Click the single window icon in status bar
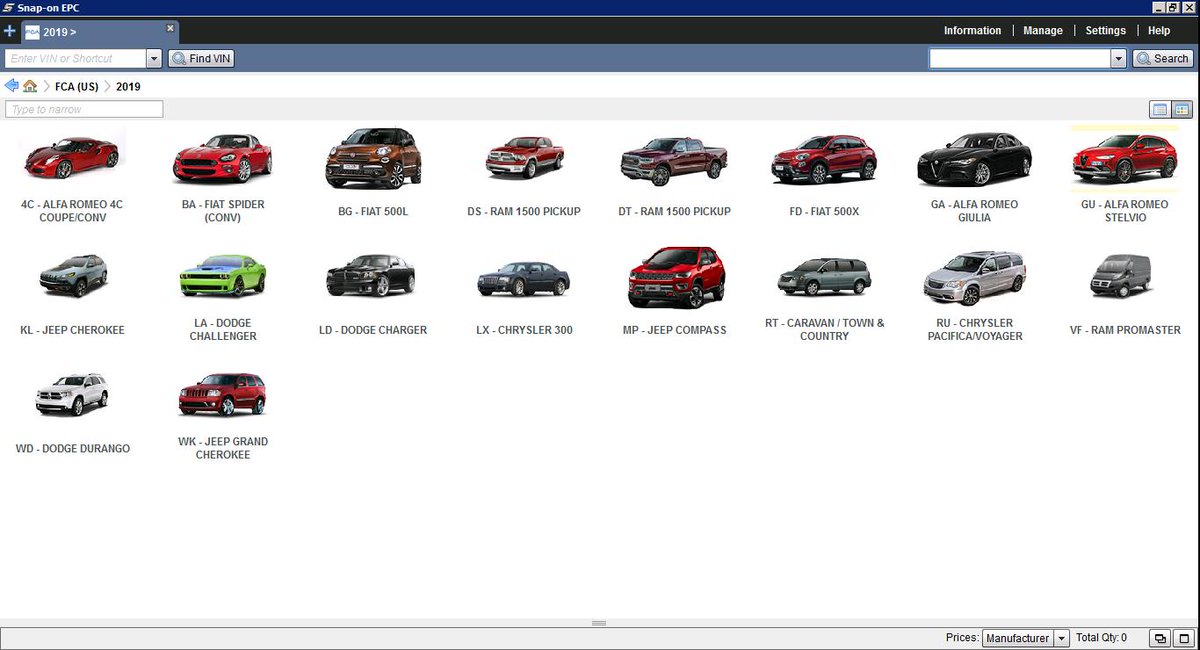The image size is (1200, 650). [1183, 638]
